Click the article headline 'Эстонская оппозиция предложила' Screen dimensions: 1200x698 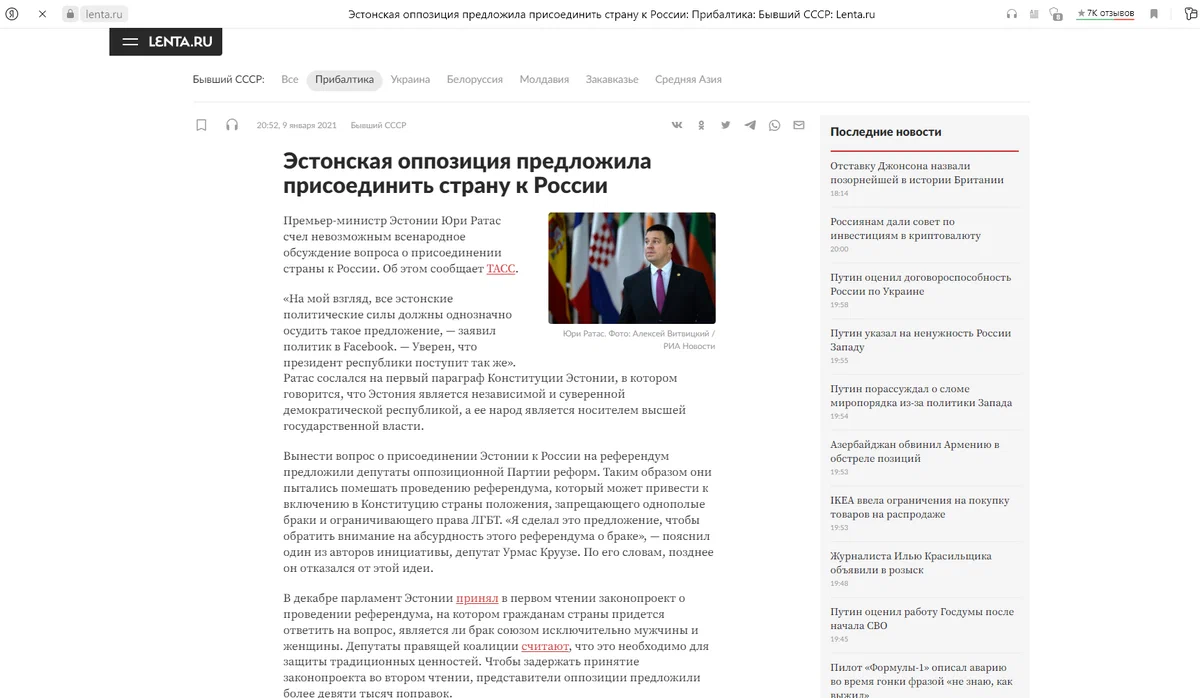click(467, 173)
